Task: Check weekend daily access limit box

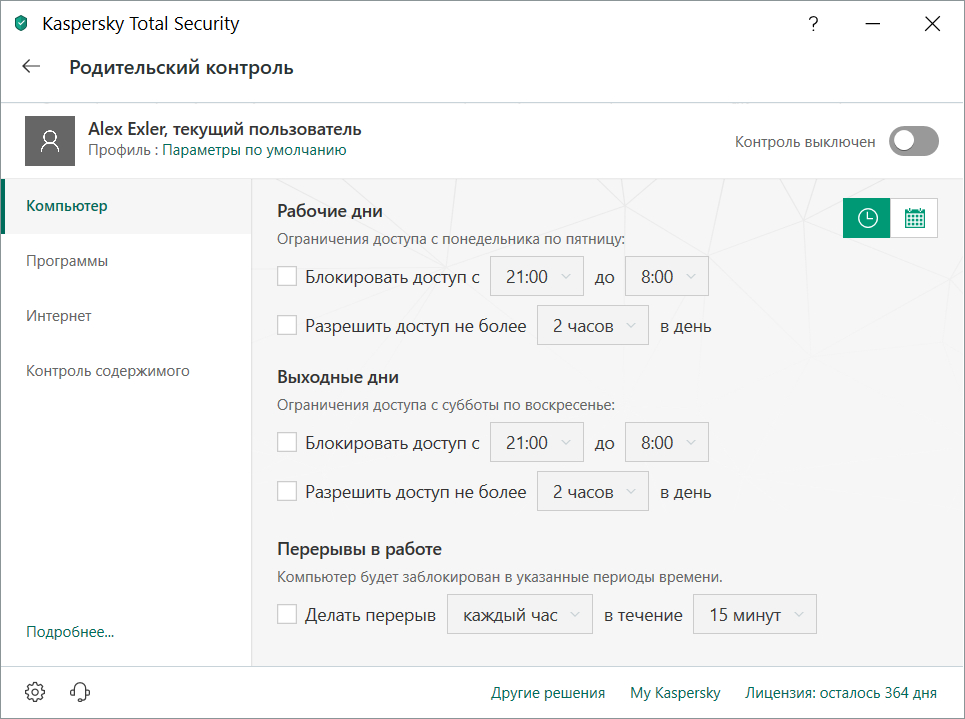Action: point(287,492)
